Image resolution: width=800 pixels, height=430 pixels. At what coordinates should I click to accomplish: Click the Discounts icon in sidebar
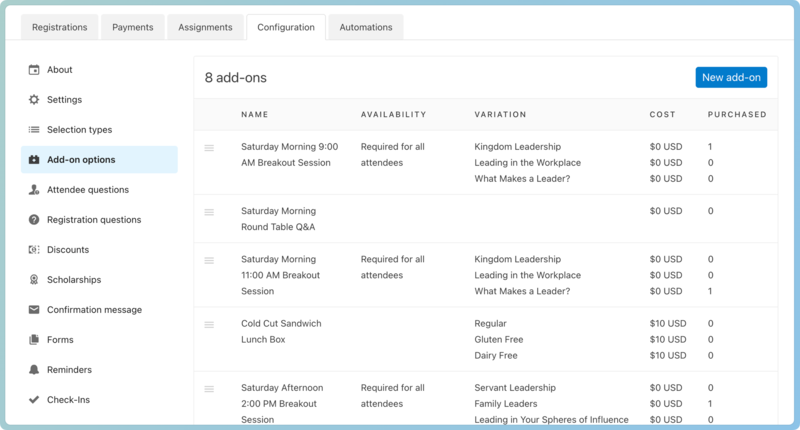(x=34, y=250)
